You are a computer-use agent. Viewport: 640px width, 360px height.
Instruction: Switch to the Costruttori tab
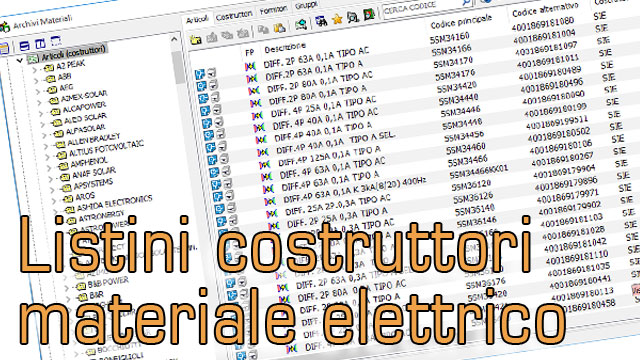coord(234,16)
